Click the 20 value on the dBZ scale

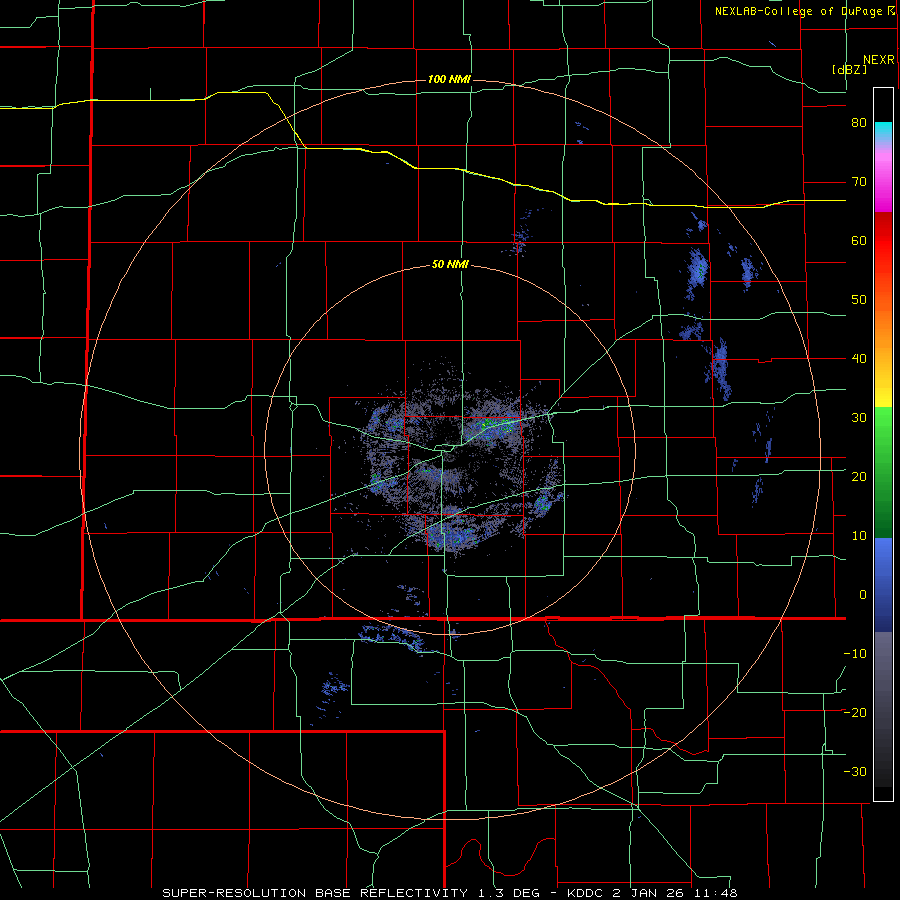point(859,476)
